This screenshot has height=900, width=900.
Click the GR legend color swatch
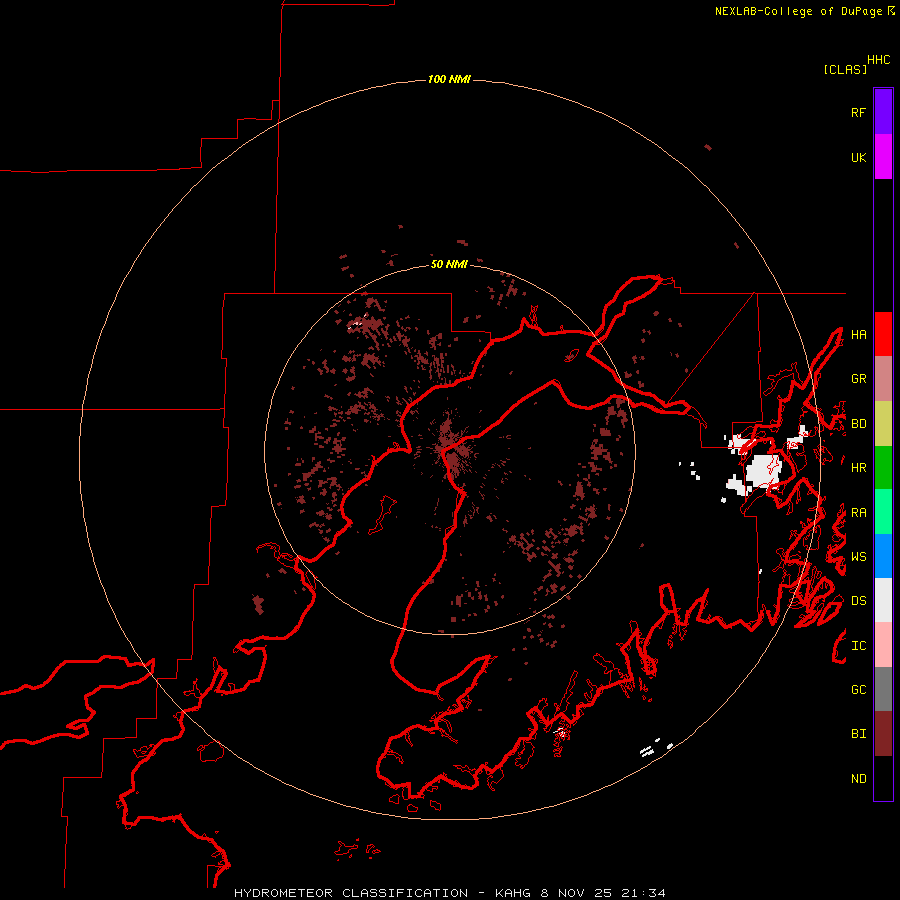coord(883,379)
